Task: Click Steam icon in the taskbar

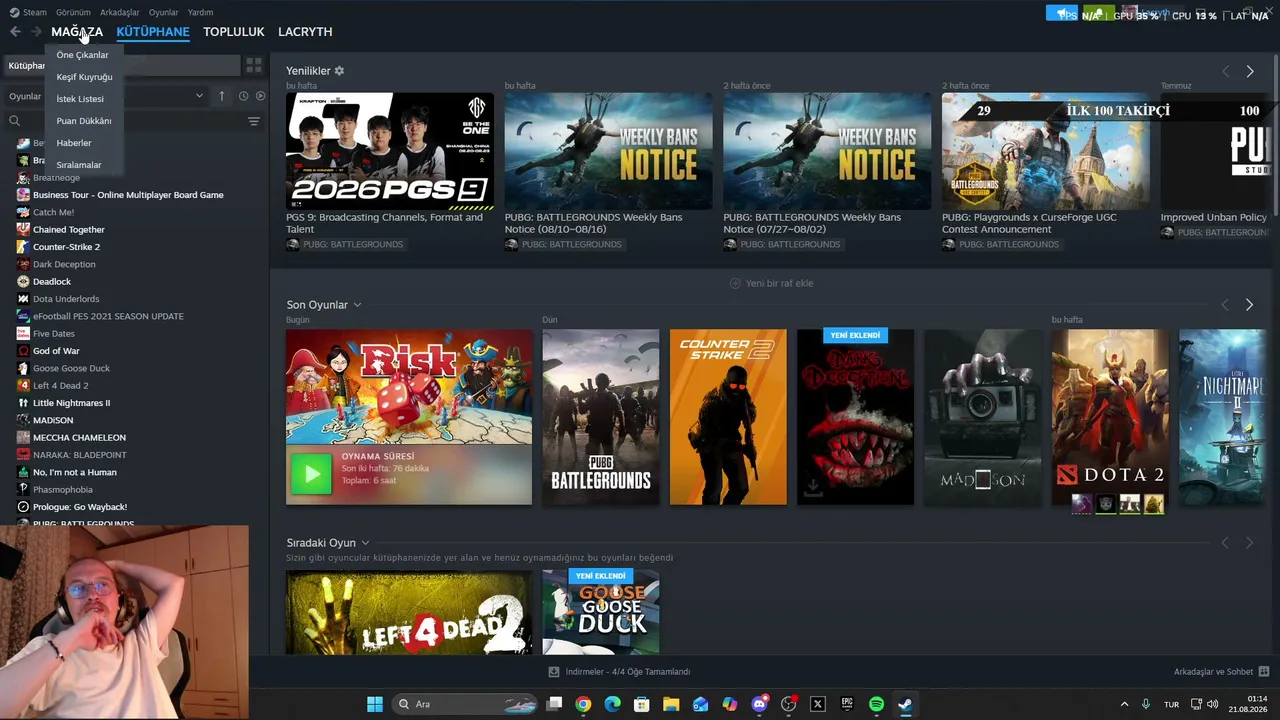Action: coord(905,704)
